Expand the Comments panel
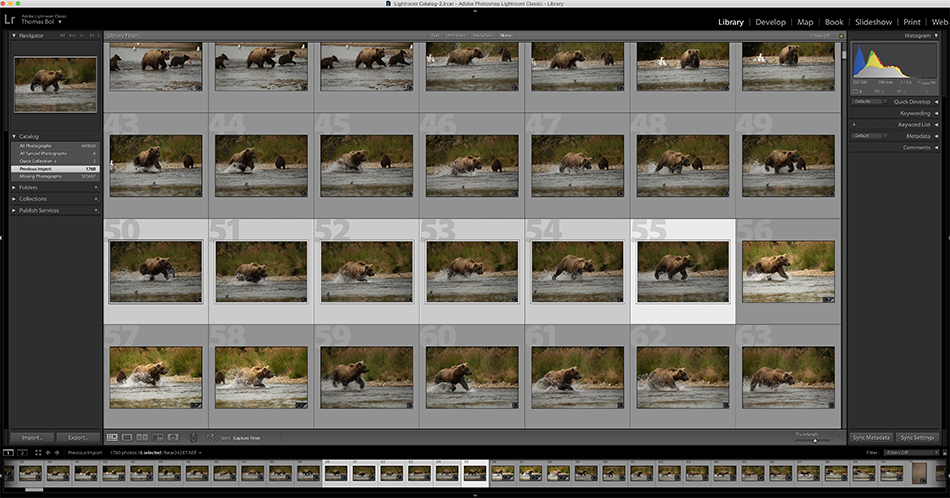 coord(936,147)
